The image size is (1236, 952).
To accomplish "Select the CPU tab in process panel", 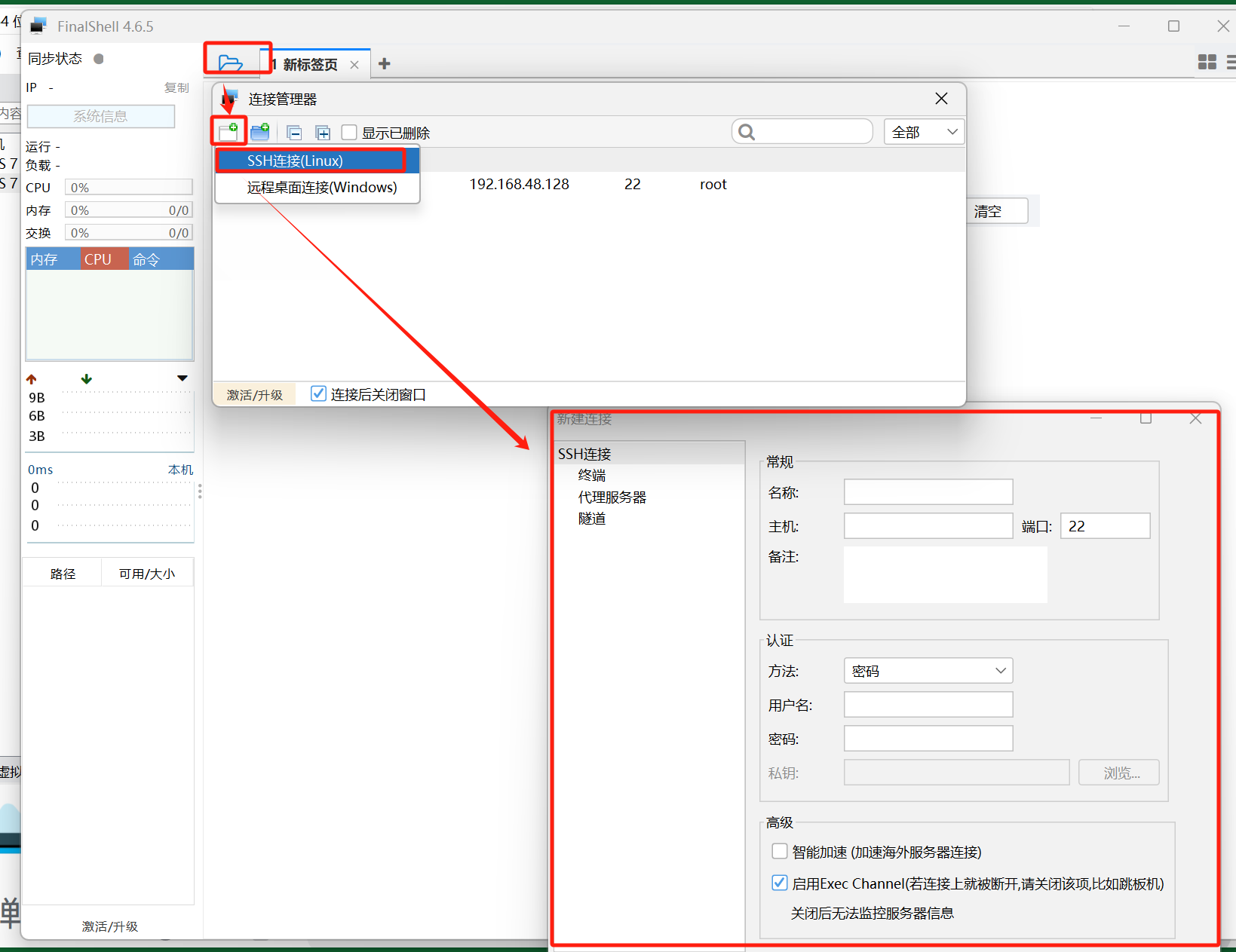I will point(104,259).
